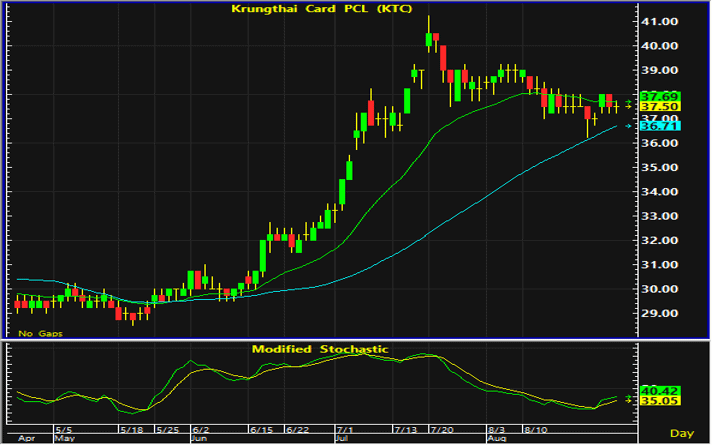This screenshot has width=712, height=445.
Task: Click the 31.00 price axis label
Action: point(659,265)
